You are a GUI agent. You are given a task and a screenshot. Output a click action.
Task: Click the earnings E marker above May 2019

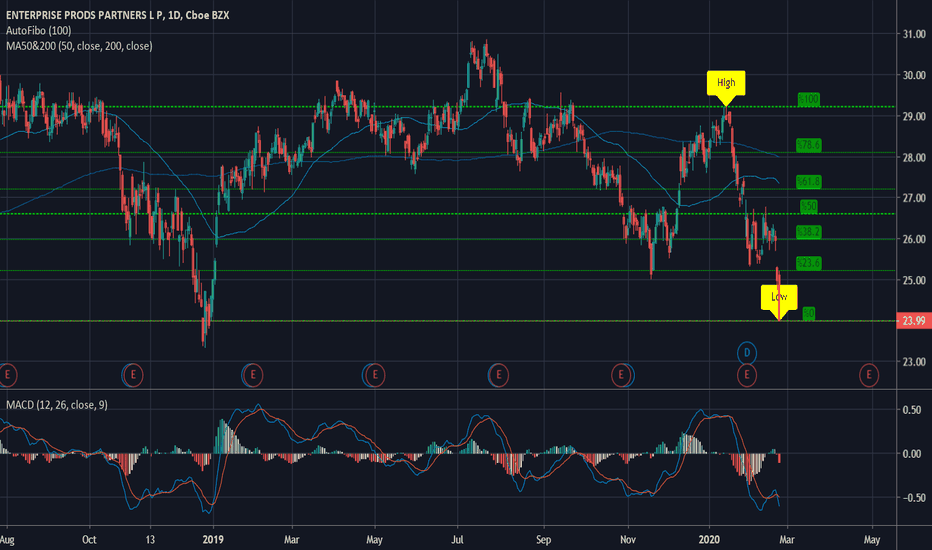pos(374,375)
